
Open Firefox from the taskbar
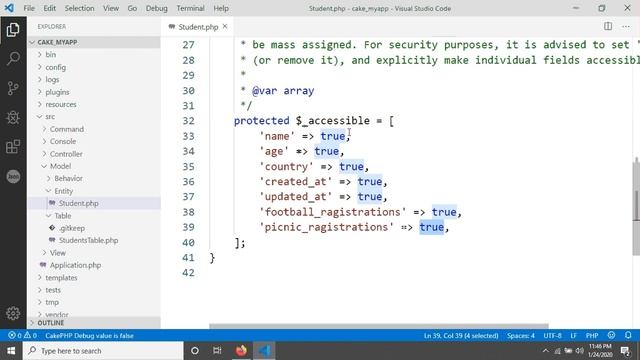241,351
